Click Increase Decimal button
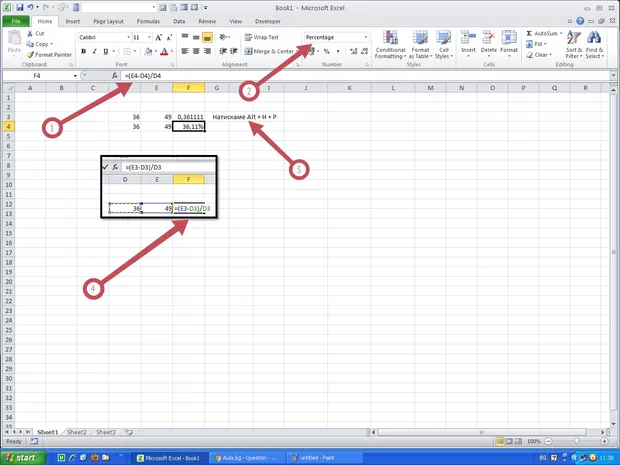Screen dimensions: 620x465 coord(353,51)
